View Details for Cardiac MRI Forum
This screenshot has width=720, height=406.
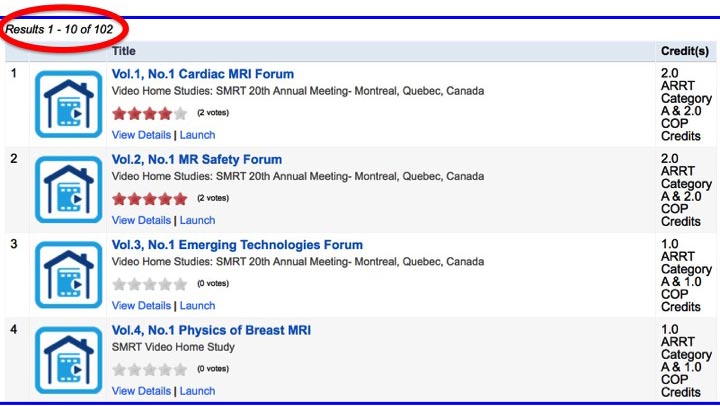coord(141,135)
